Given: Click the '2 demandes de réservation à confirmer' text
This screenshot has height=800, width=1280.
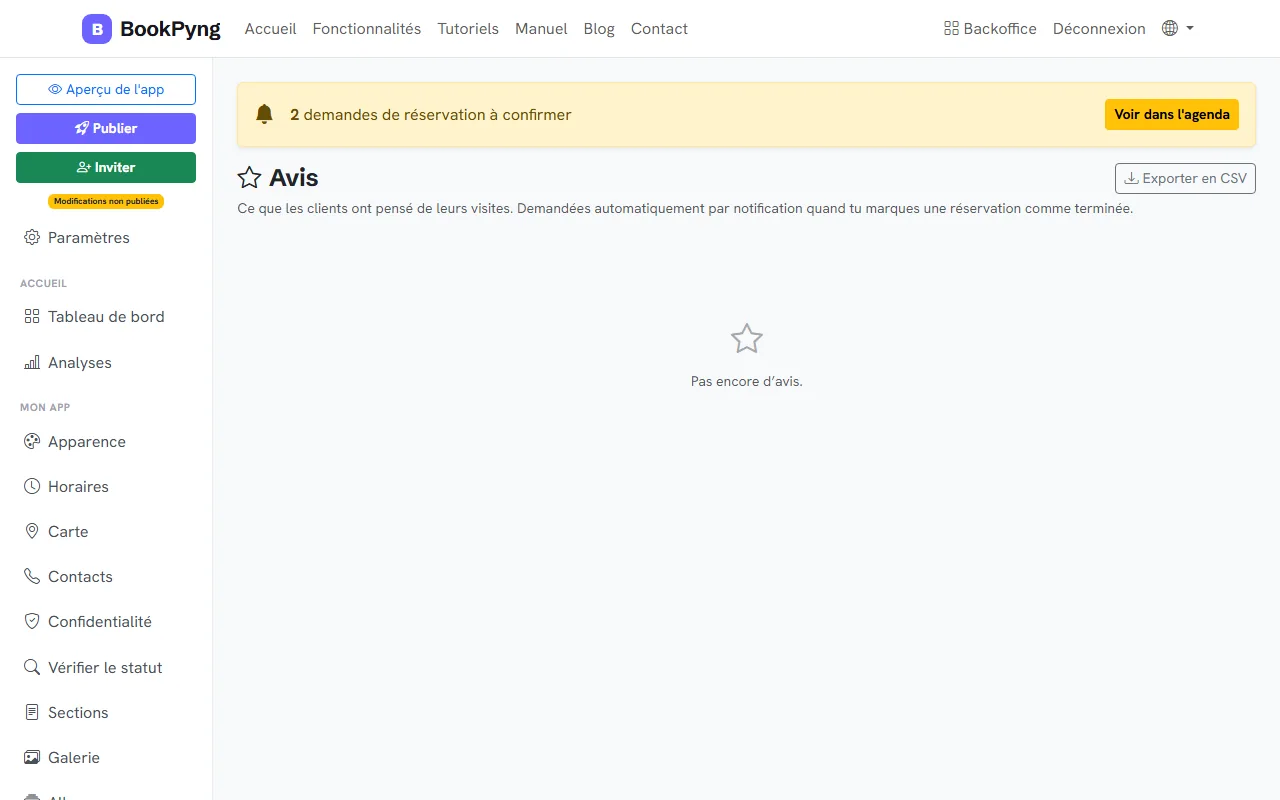Looking at the screenshot, I should [x=431, y=114].
